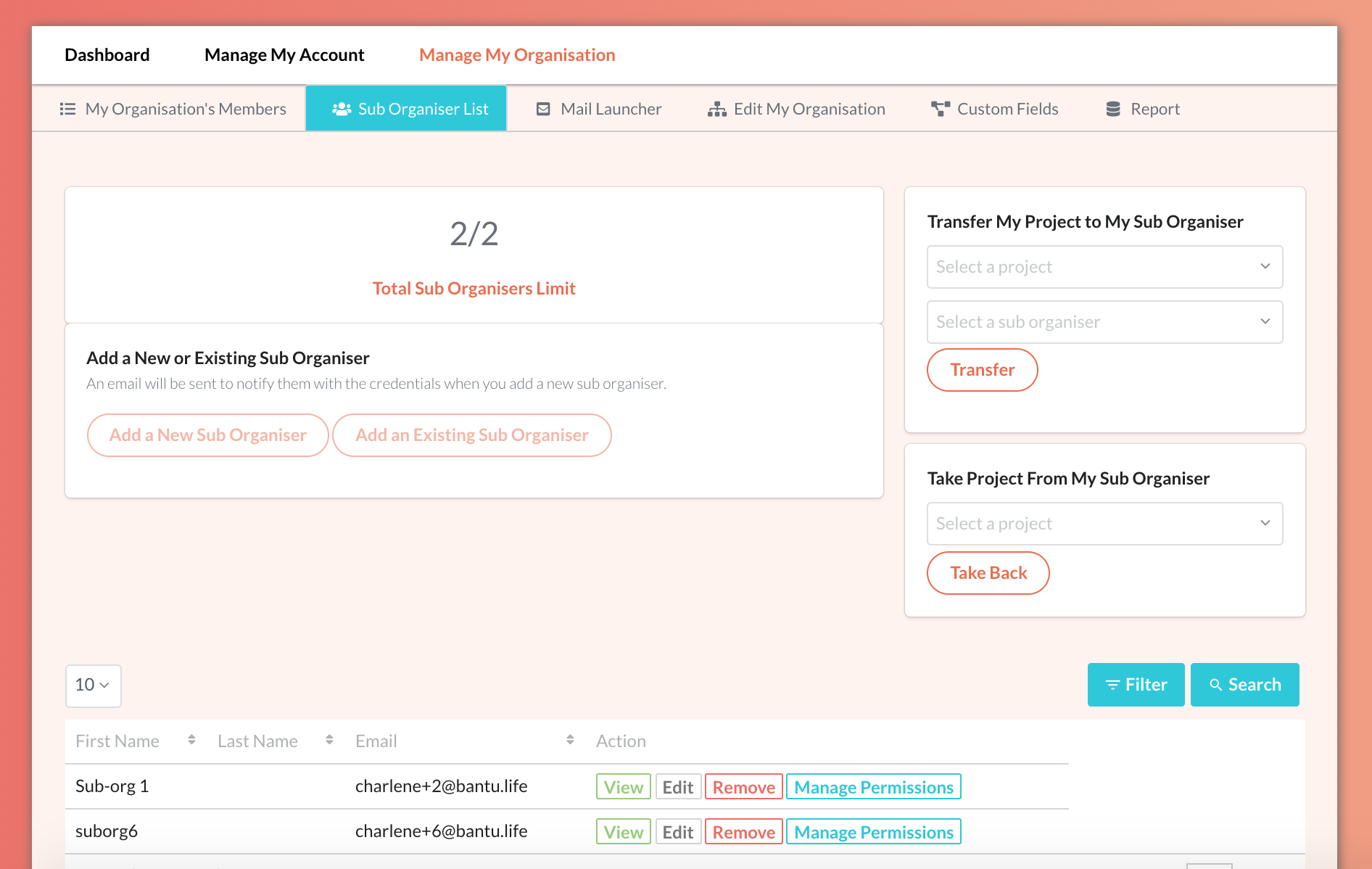The width and height of the screenshot is (1372, 869).
Task: Open the Report tab
Action: 1143,109
